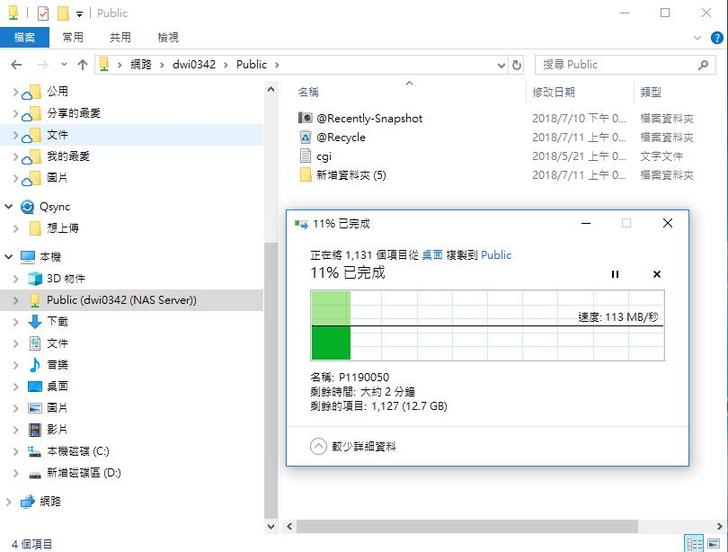This screenshot has height=552, width=728.
Task: Switch to large icons view icon
Action: pyautogui.click(x=713, y=544)
